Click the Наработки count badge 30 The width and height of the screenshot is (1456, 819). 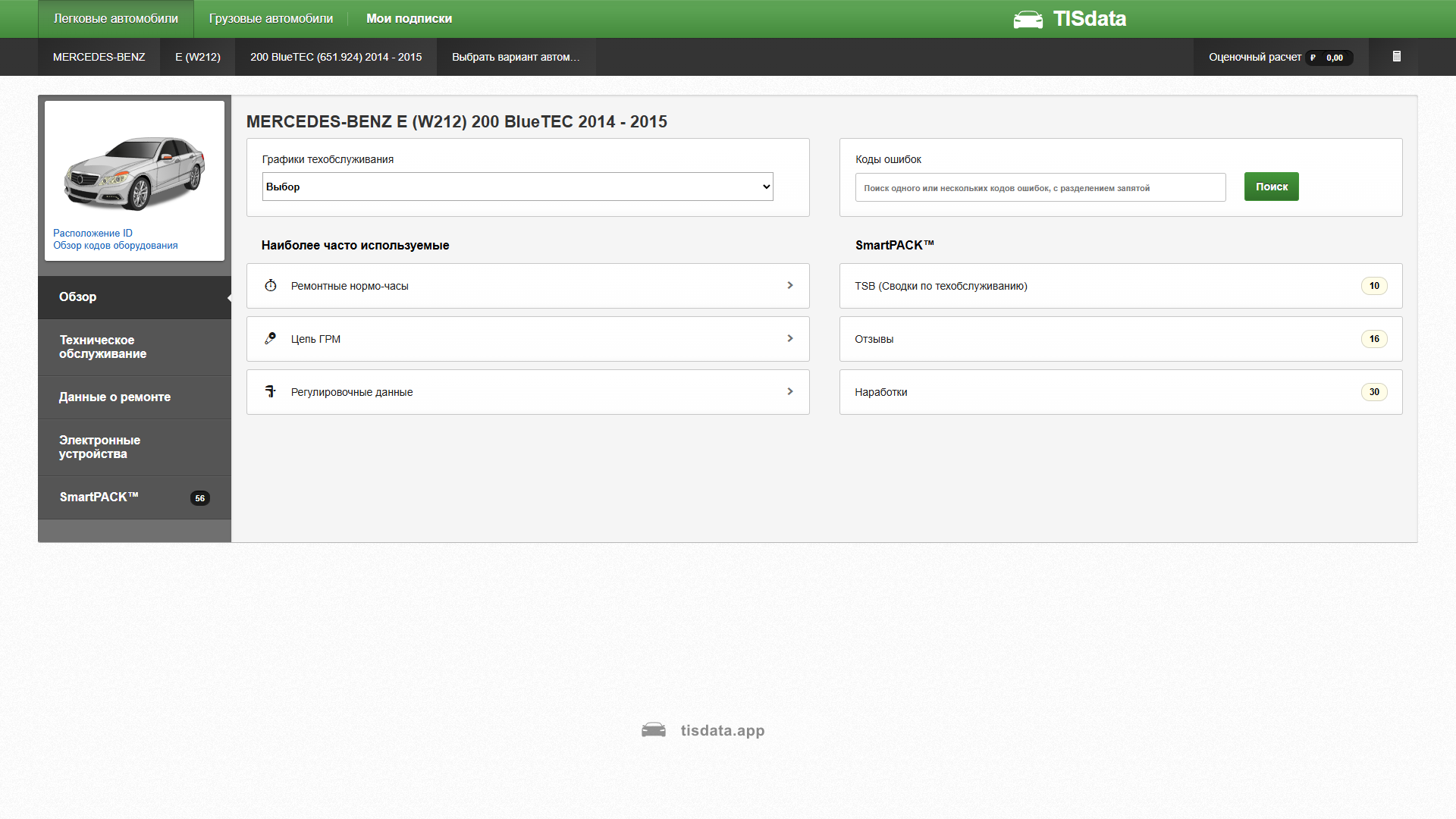pyautogui.click(x=1374, y=392)
